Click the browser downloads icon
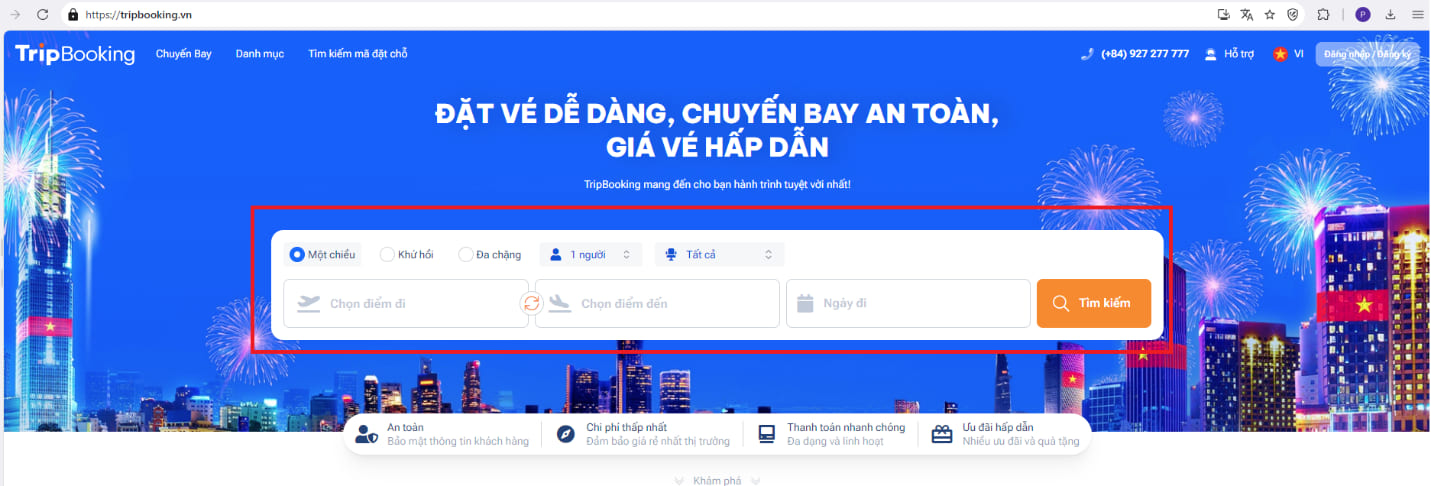 click(x=1391, y=15)
